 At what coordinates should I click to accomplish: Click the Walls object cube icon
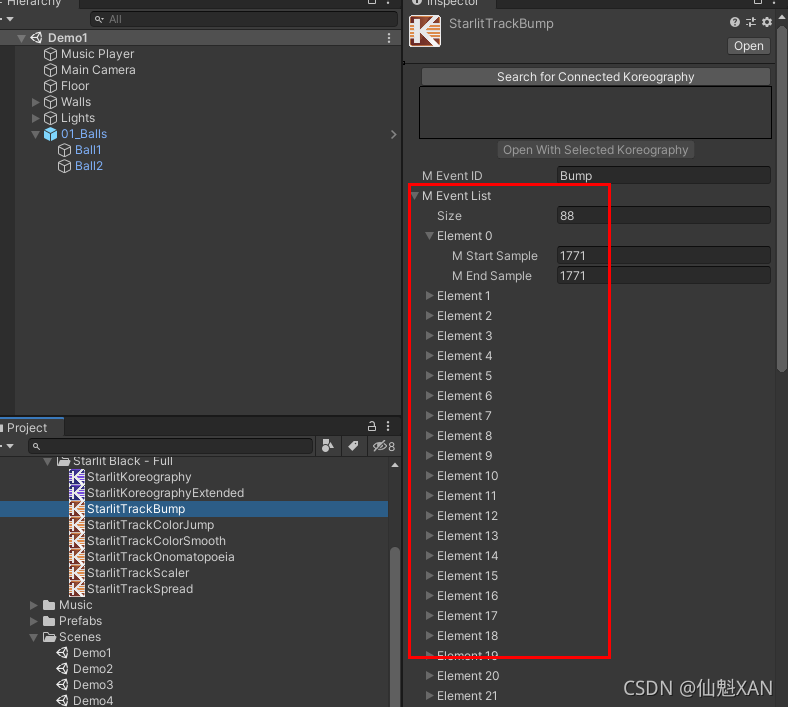pos(50,102)
